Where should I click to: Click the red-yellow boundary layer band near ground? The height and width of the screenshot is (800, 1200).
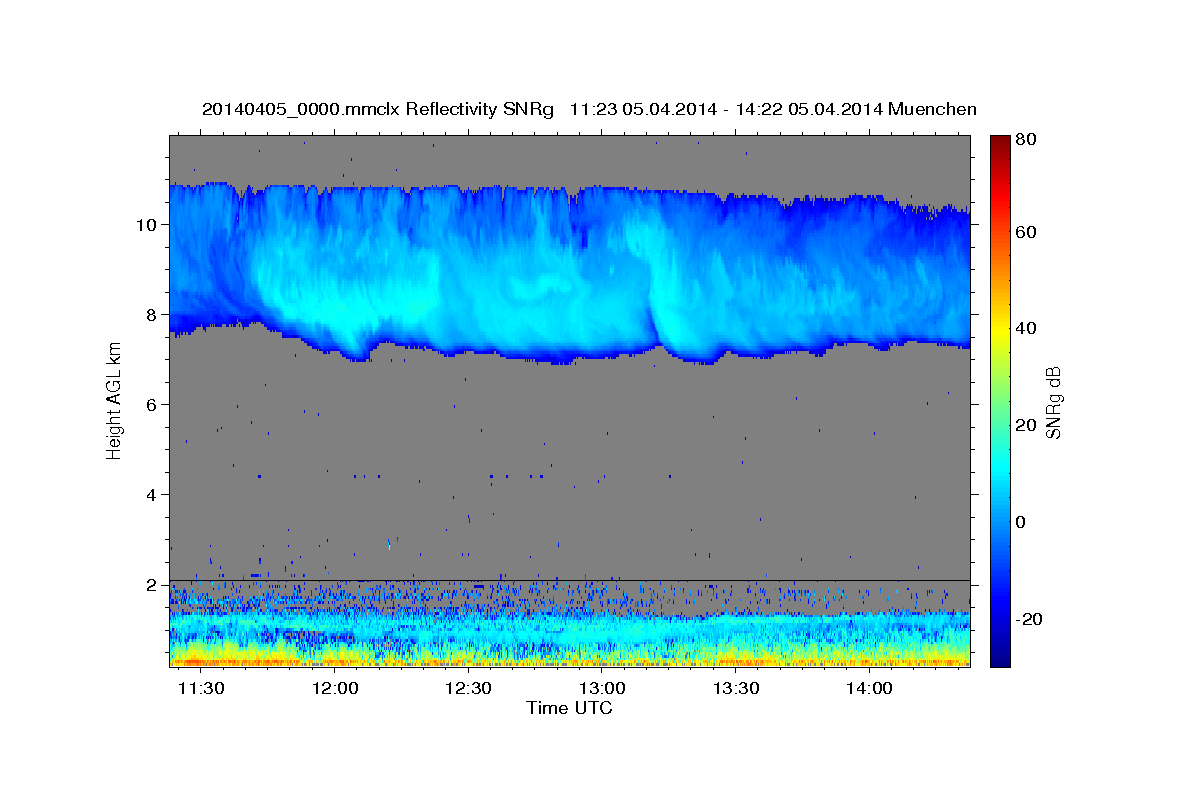point(570,657)
